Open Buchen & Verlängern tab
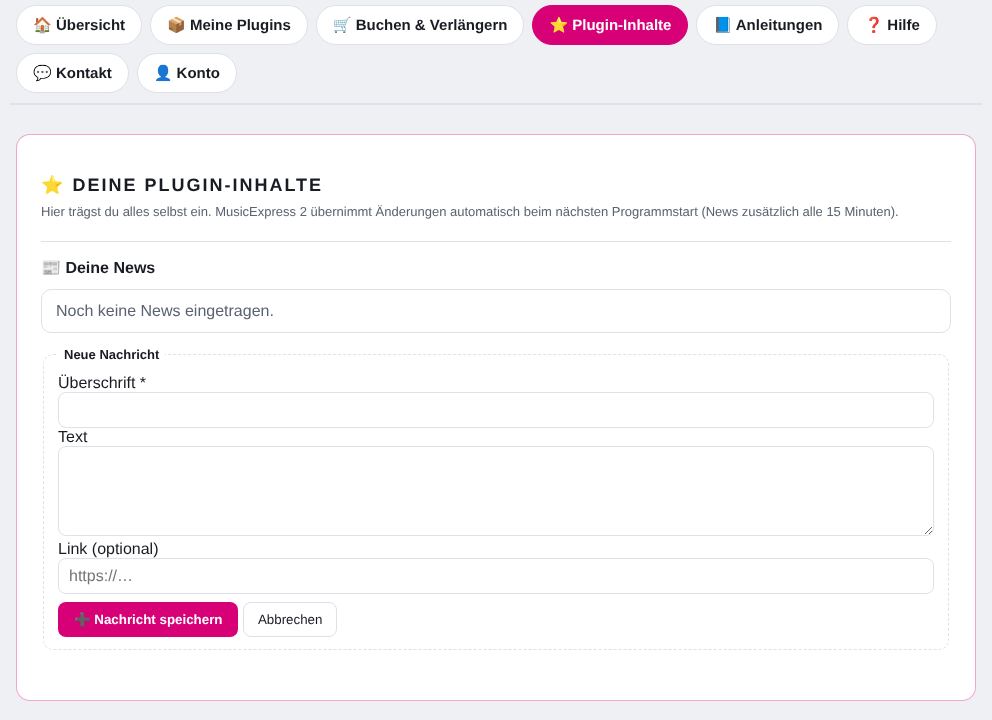This screenshot has width=992, height=720. click(x=420, y=25)
